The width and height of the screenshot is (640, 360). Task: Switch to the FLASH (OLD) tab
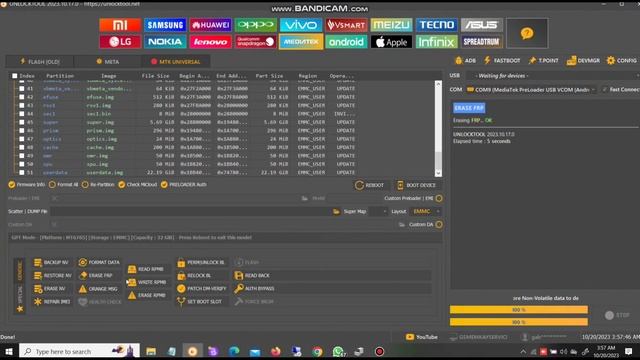(x=40, y=62)
